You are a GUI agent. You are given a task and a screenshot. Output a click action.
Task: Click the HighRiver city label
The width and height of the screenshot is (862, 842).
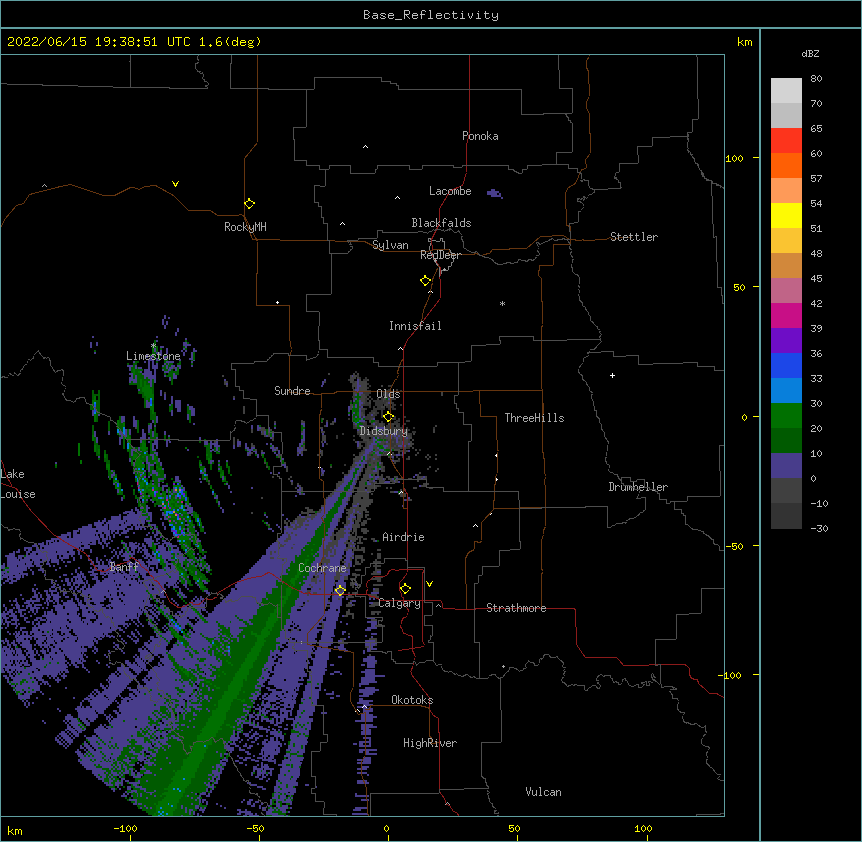(x=430, y=743)
